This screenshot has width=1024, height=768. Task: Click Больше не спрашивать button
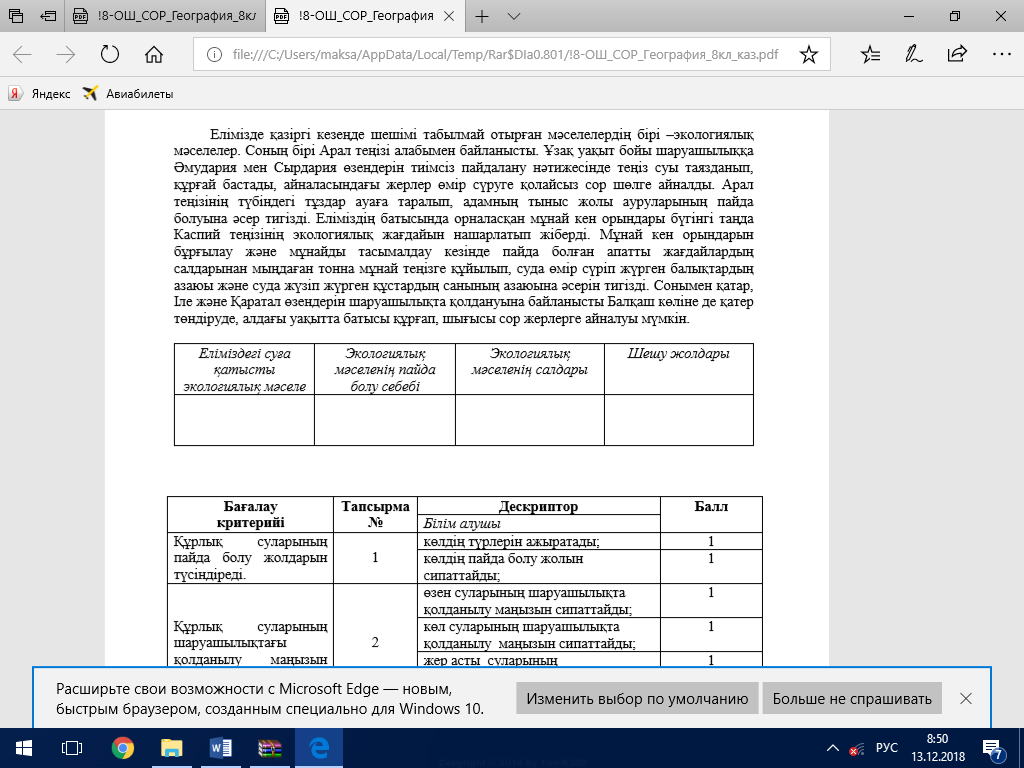click(x=852, y=698)
